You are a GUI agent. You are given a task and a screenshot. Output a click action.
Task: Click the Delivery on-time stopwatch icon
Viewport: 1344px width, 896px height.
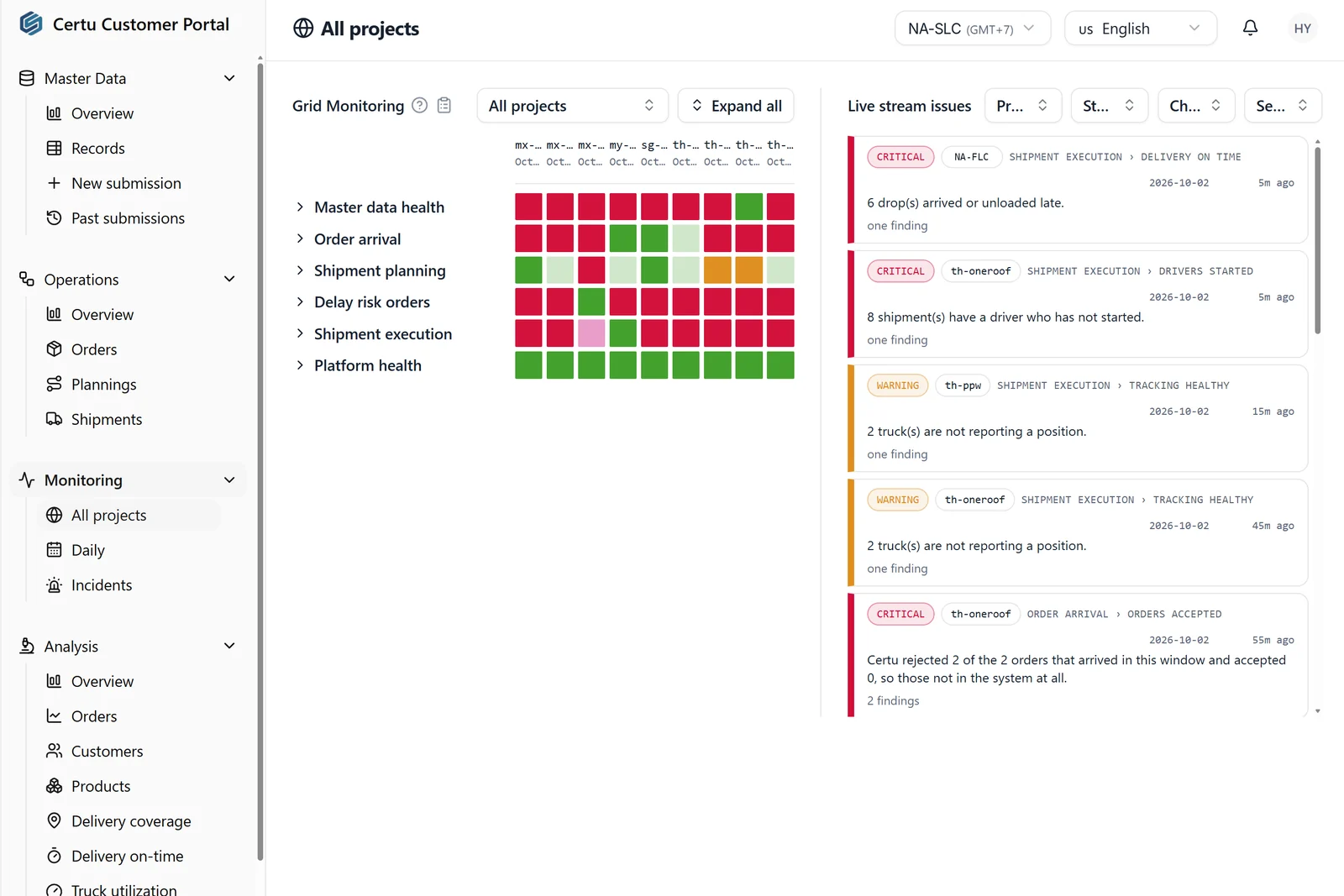click(x=54, y=856)
